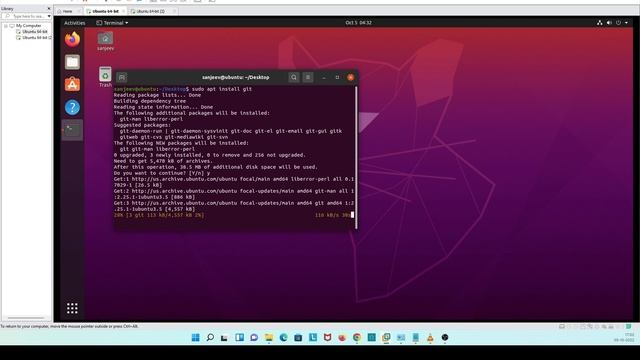This screenshot has height=360, width=640.
Task: Close the Ubuntu 64-bit (2) tab
Action: [x=174, y=11]
